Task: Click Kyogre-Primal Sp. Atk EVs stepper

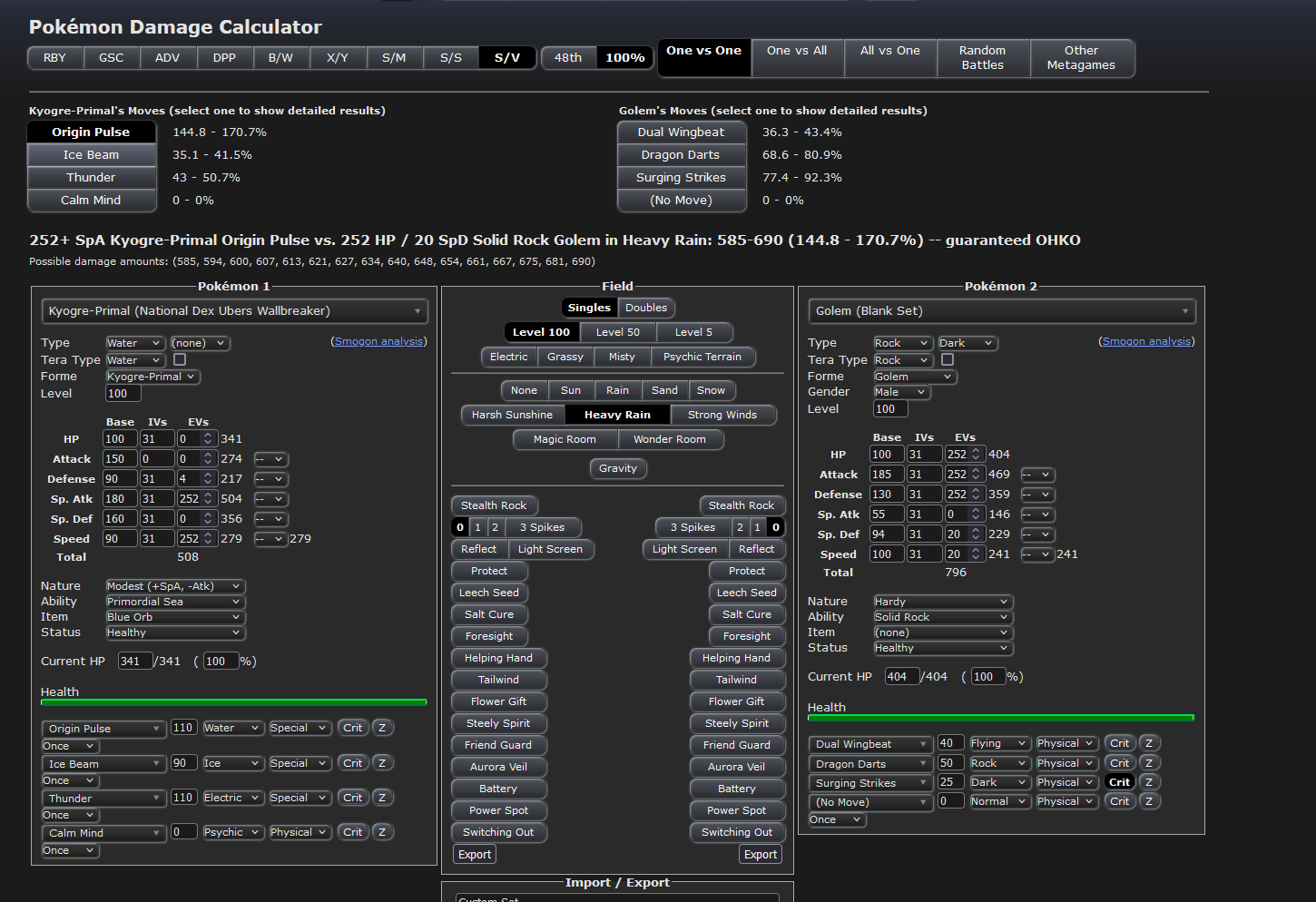Action: [208, 499]
